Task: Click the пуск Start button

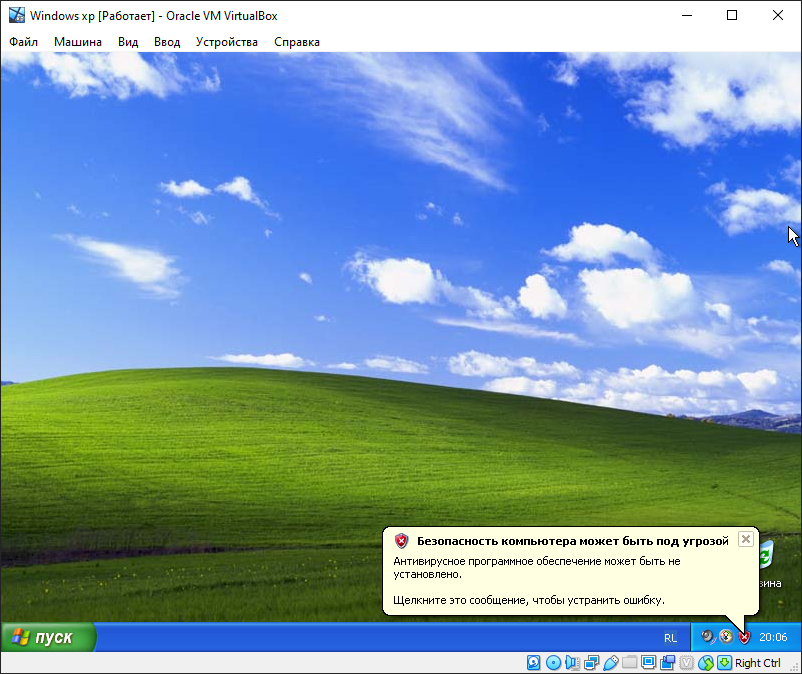Action: coord(48,637)
